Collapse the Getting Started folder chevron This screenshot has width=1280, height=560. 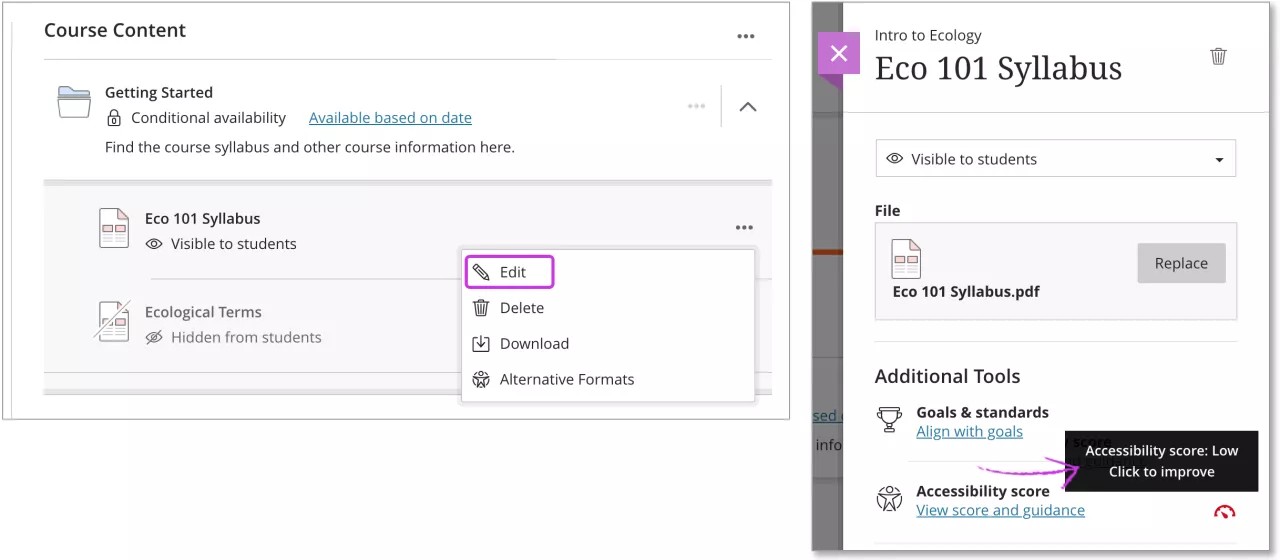(747, 107)
